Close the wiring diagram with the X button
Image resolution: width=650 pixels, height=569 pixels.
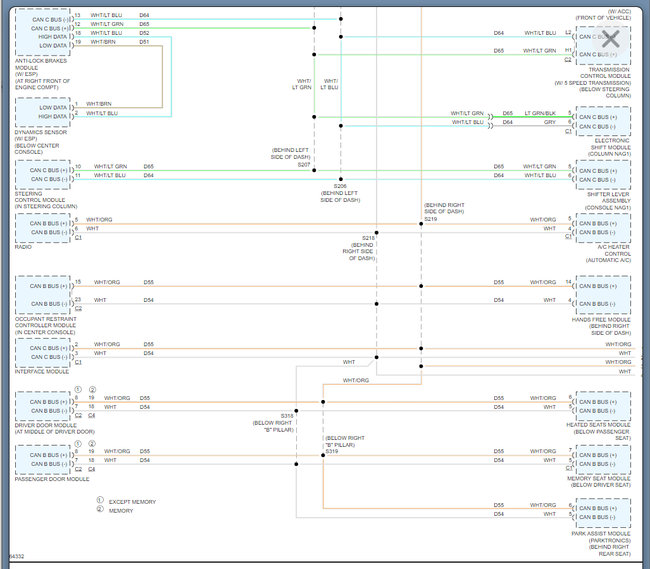610,39
